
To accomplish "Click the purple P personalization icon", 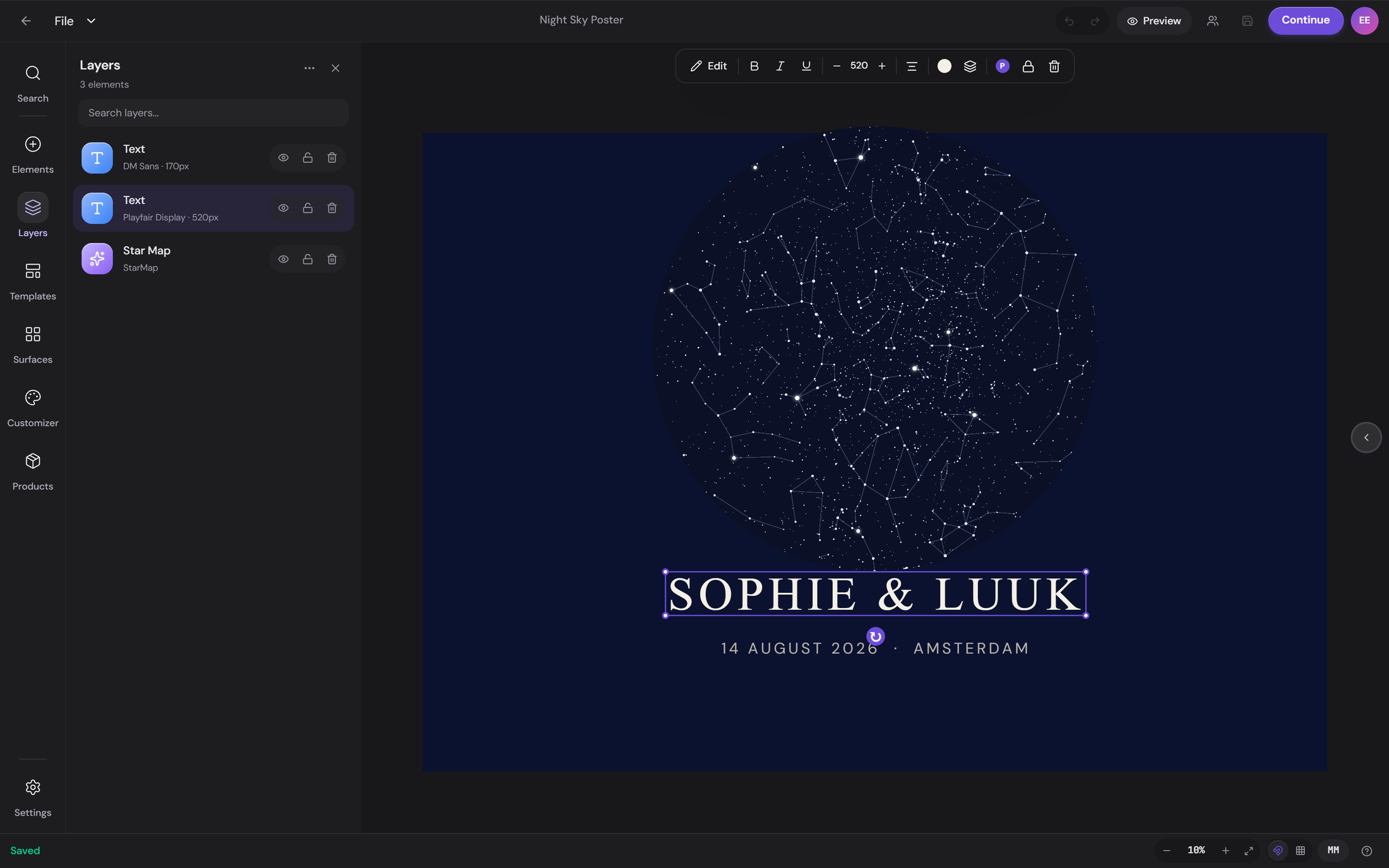I will tap(1003, 66).
